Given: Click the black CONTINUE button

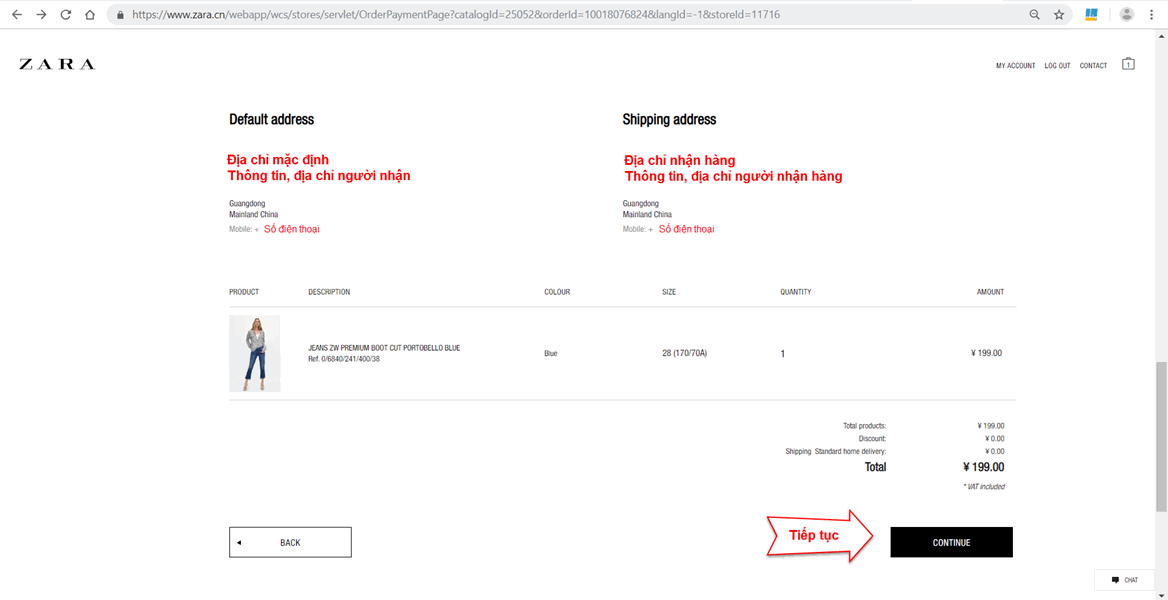Looking at the screenshot, I should click(x=951, y=543).
